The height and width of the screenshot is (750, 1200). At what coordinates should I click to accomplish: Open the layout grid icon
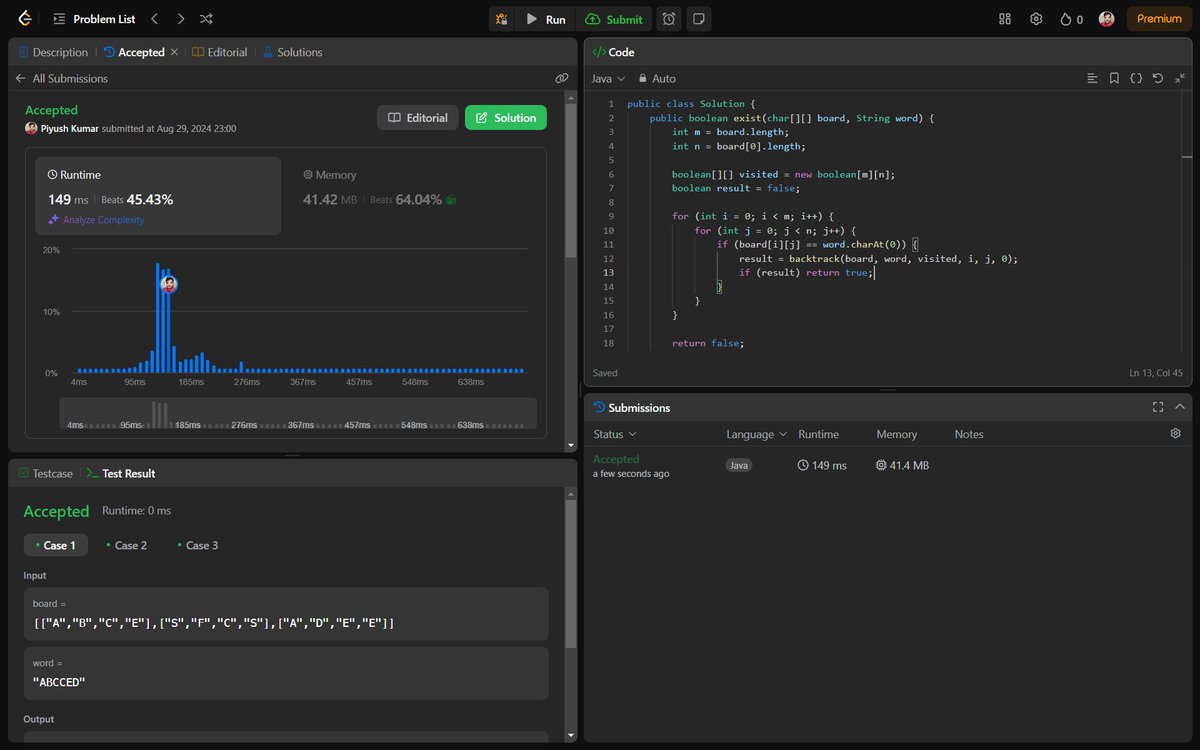pyautogui.click(x=1005, y=19)
